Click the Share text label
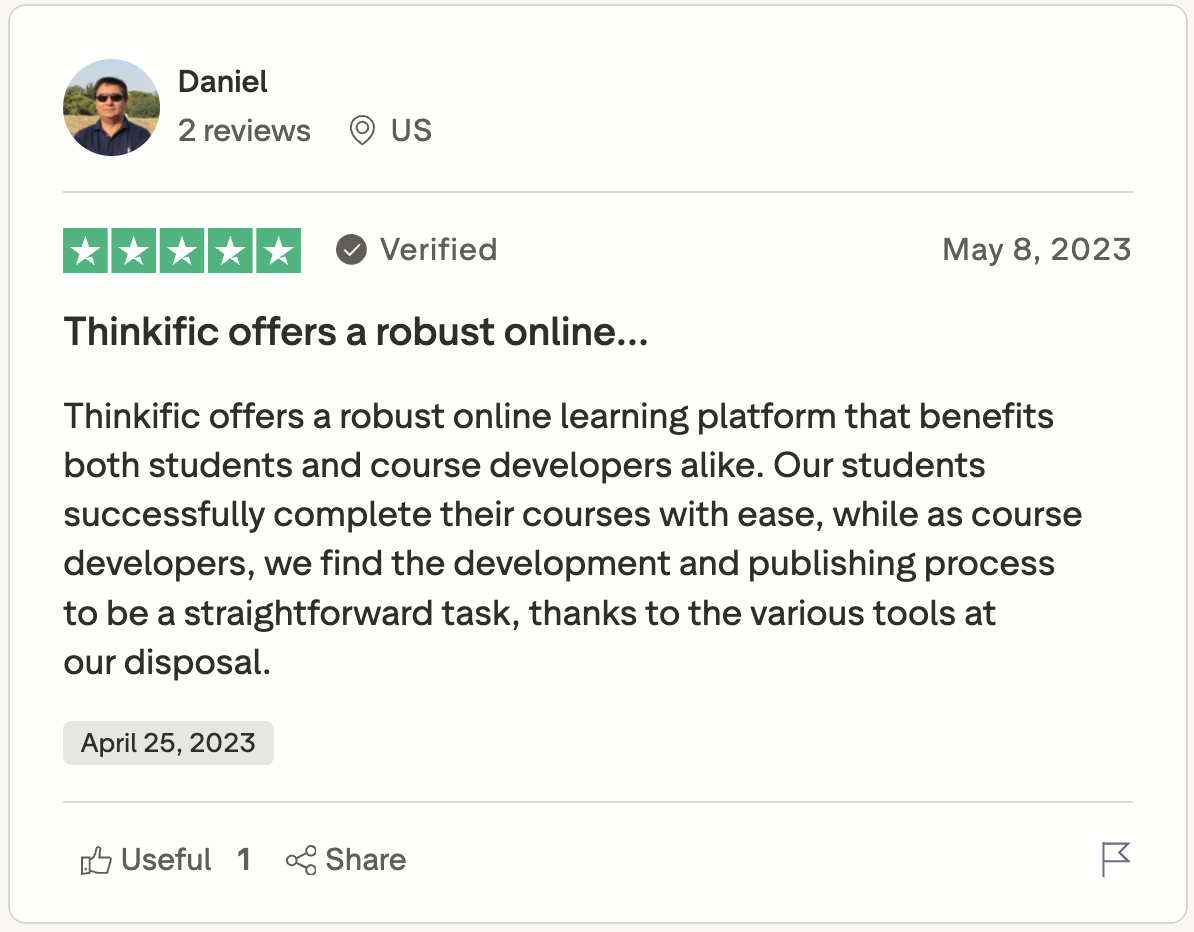 coord(364,859)
